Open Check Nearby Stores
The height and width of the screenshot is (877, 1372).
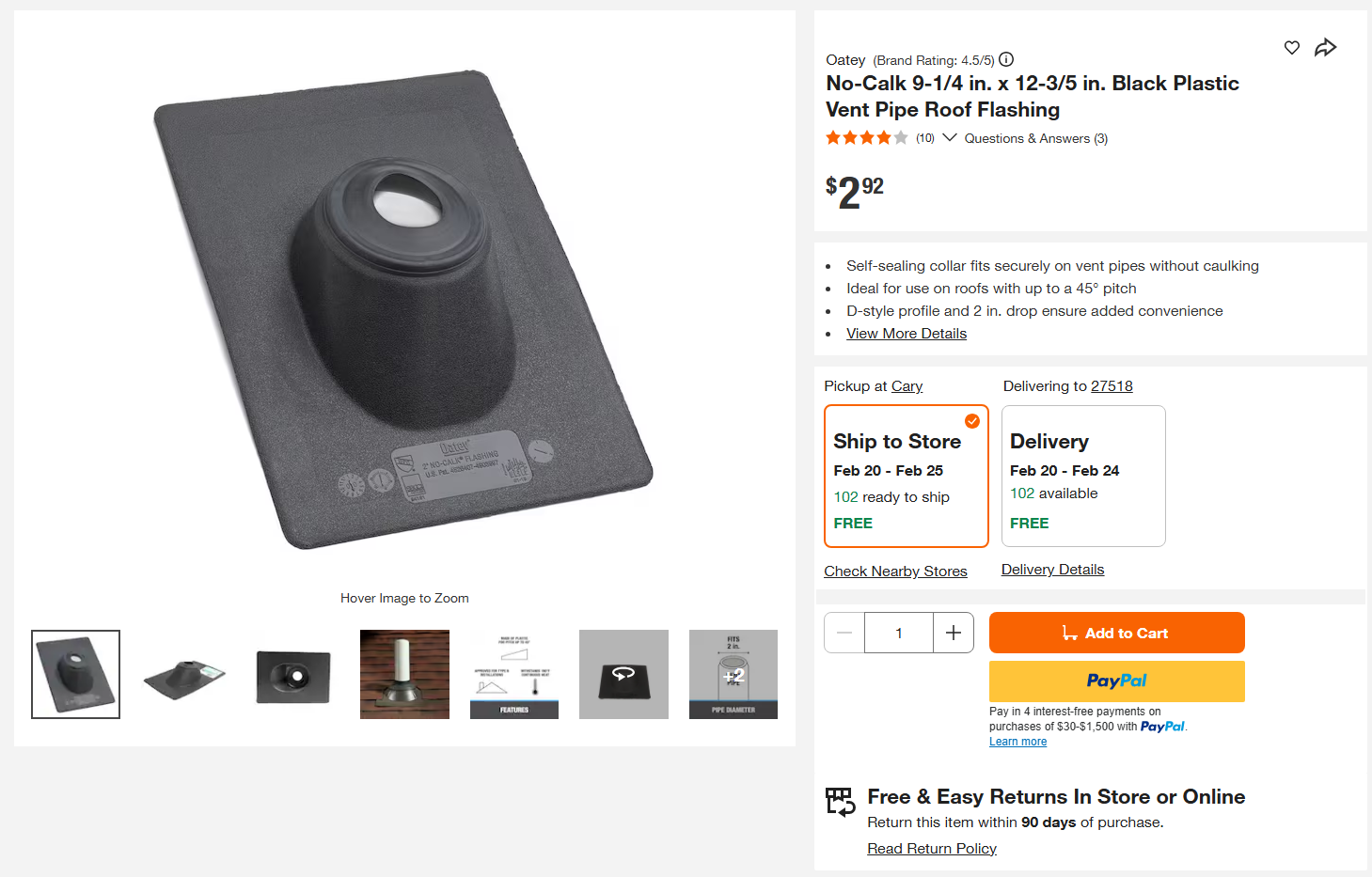tap(895, 571)
